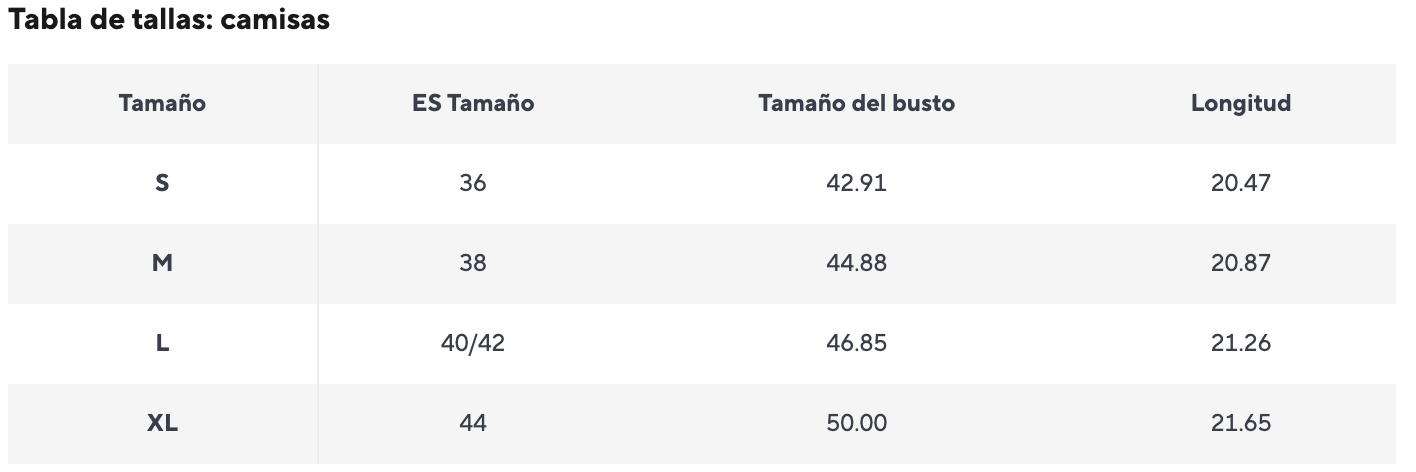Select the Tamaño column header
This screenshot has height=472, width=1416.
click(x=162, y=103)
